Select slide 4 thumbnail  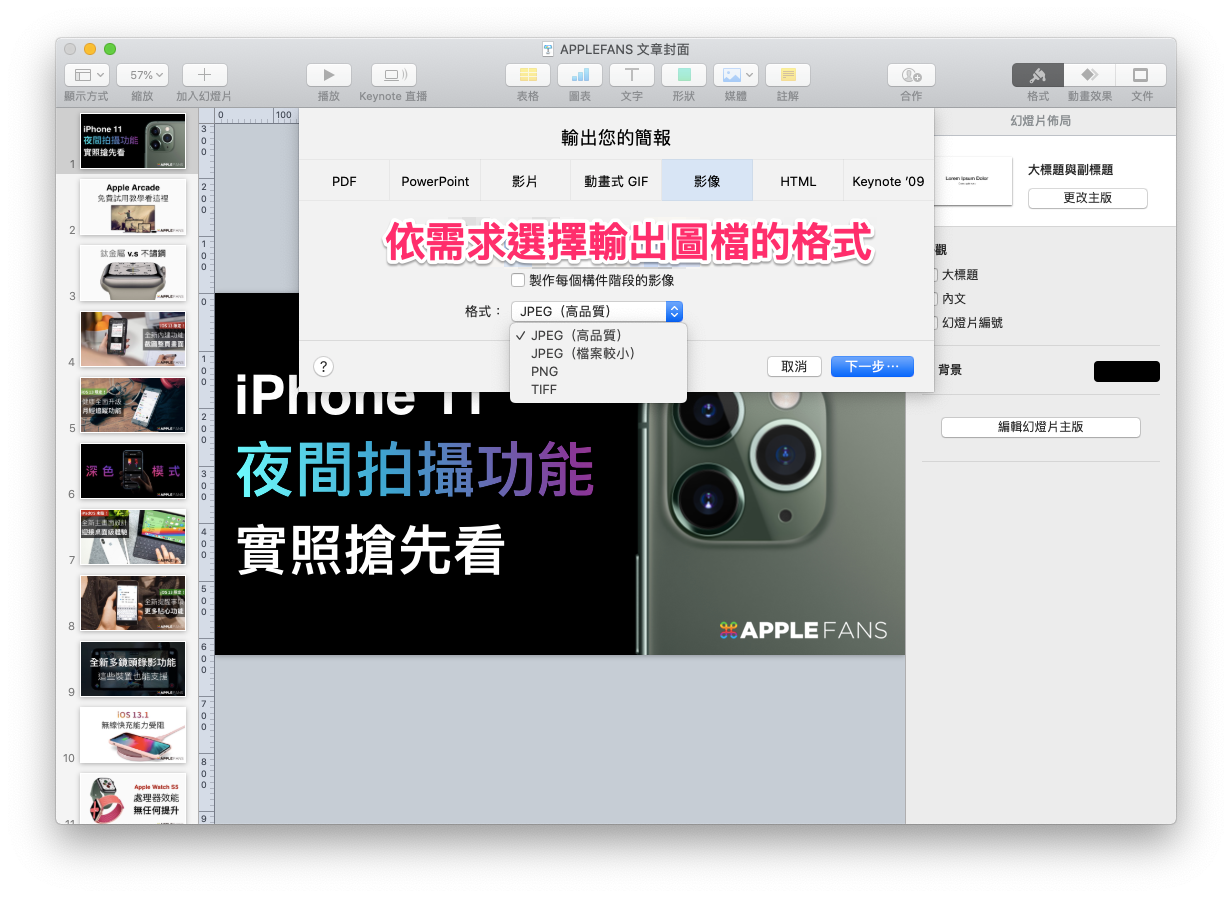(x=133, y=339)
